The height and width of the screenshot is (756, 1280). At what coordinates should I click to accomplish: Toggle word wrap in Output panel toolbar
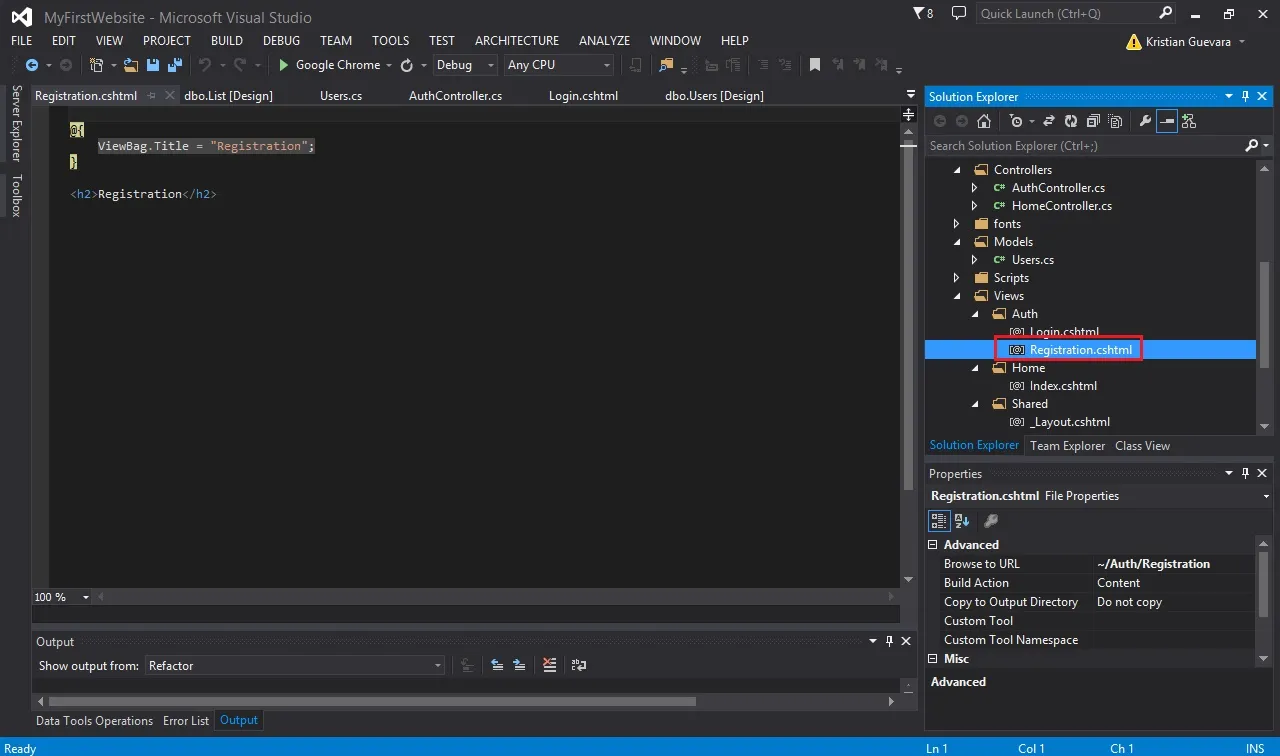point(579,665)
